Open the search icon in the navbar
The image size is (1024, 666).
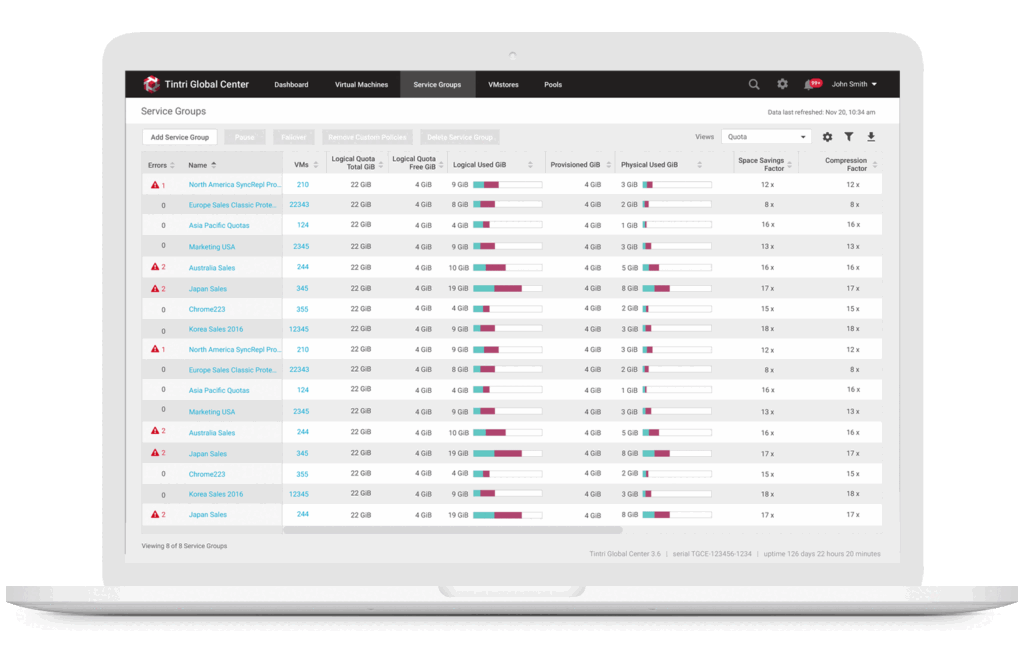(754, 84)
